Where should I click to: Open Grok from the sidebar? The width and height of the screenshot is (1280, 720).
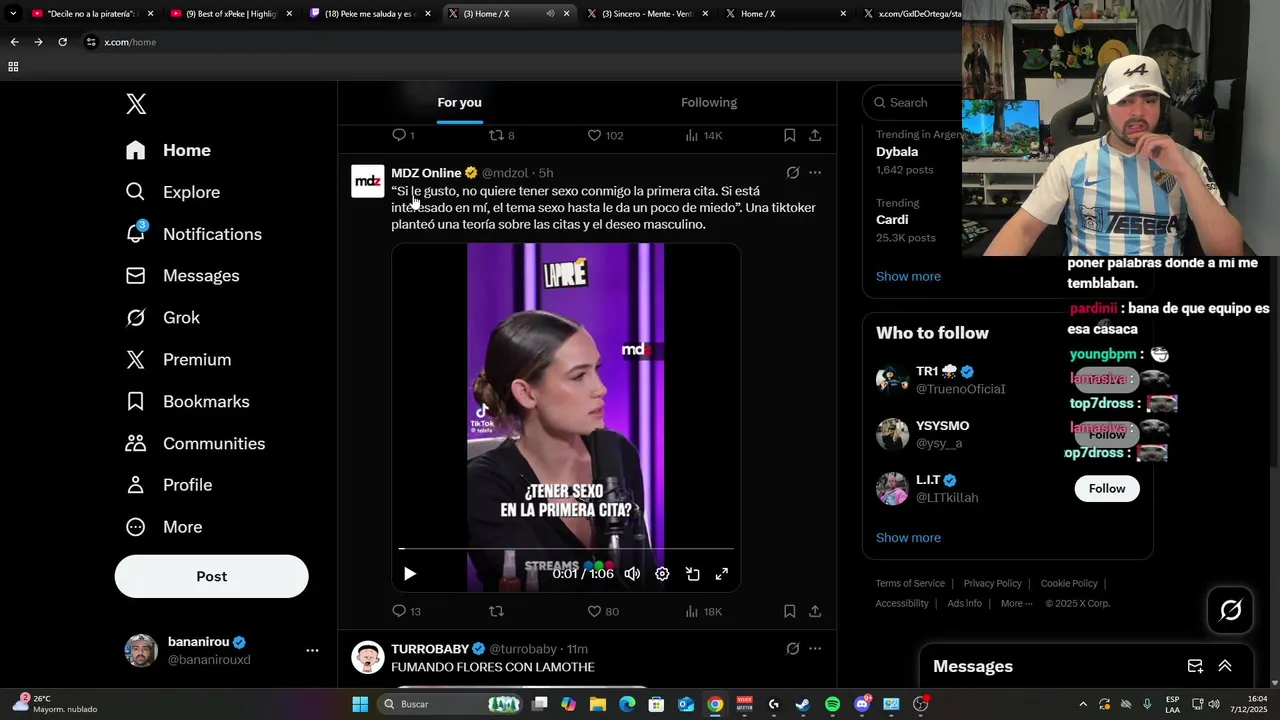tap(163, 318)
